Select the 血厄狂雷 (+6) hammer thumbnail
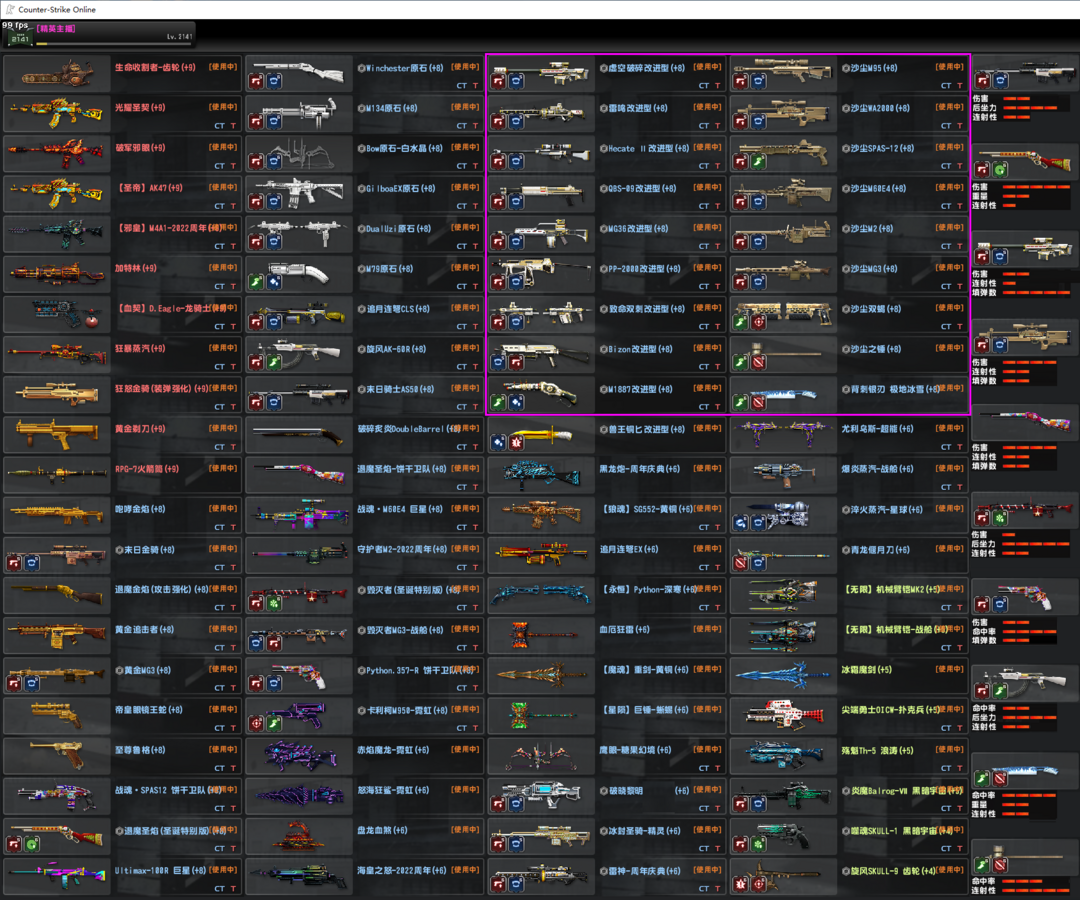Viewport: 1080px width, 900px height. [541, 636]
